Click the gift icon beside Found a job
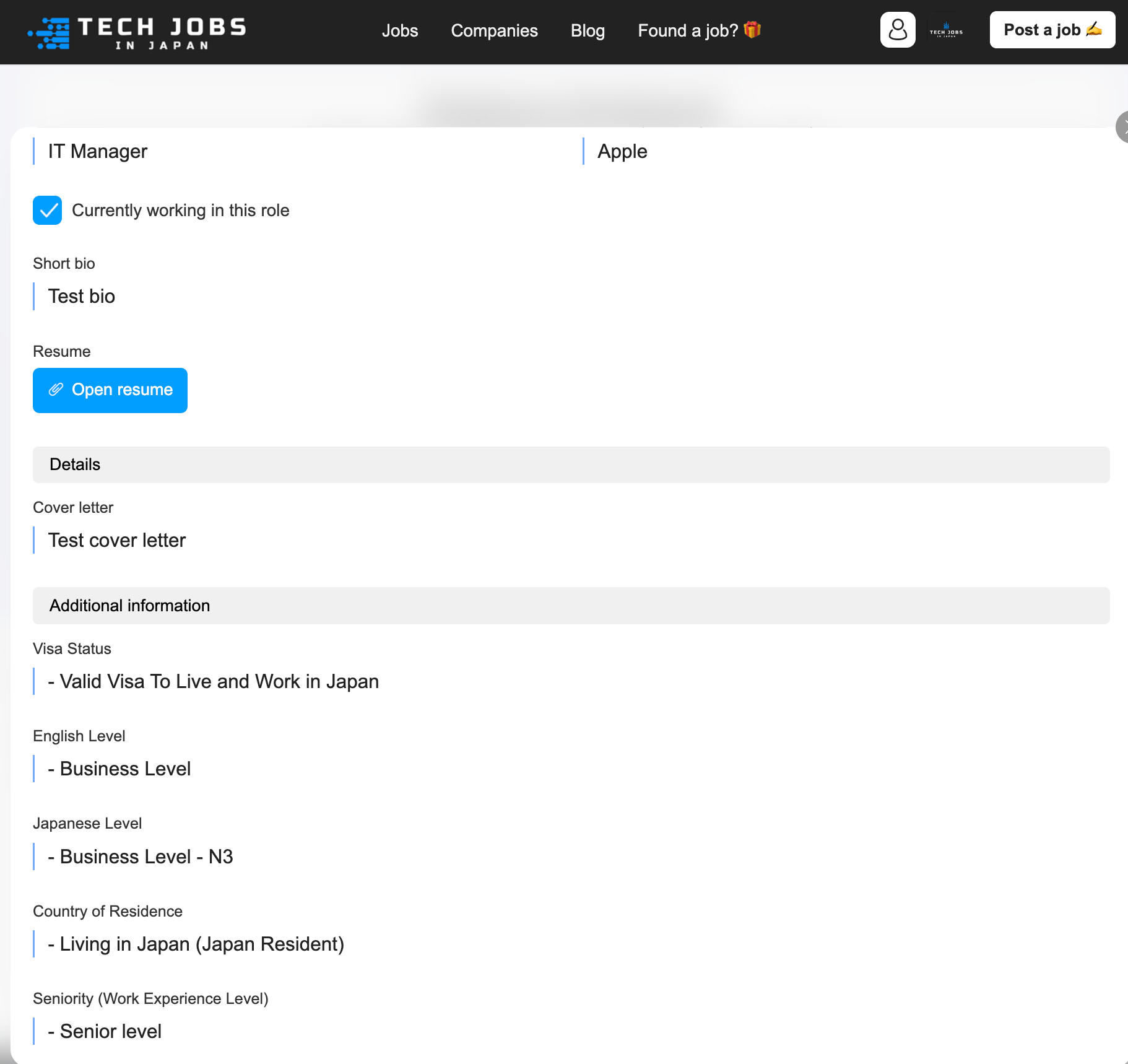 coord(752,30)
